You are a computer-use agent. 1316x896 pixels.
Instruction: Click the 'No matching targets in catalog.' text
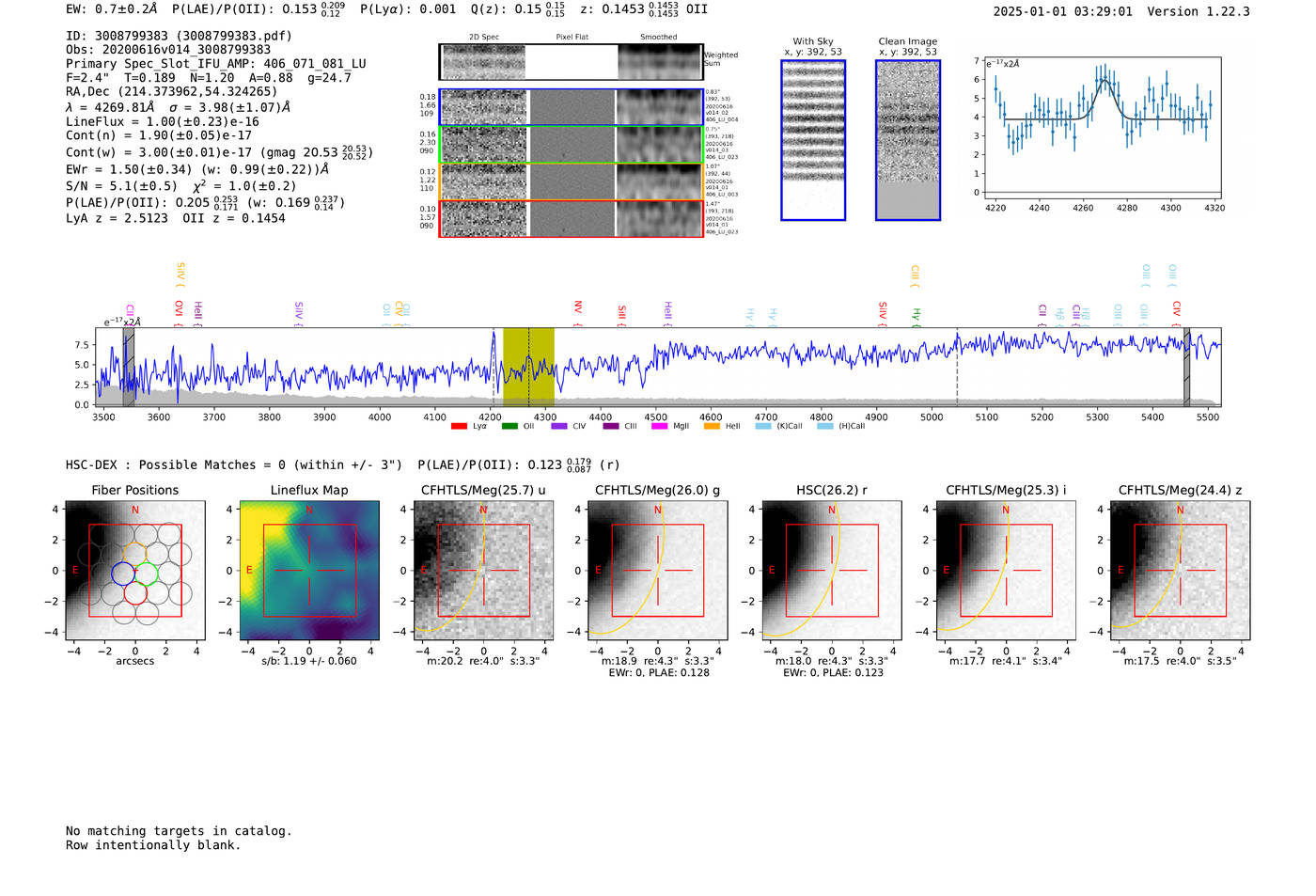[179, 831]
